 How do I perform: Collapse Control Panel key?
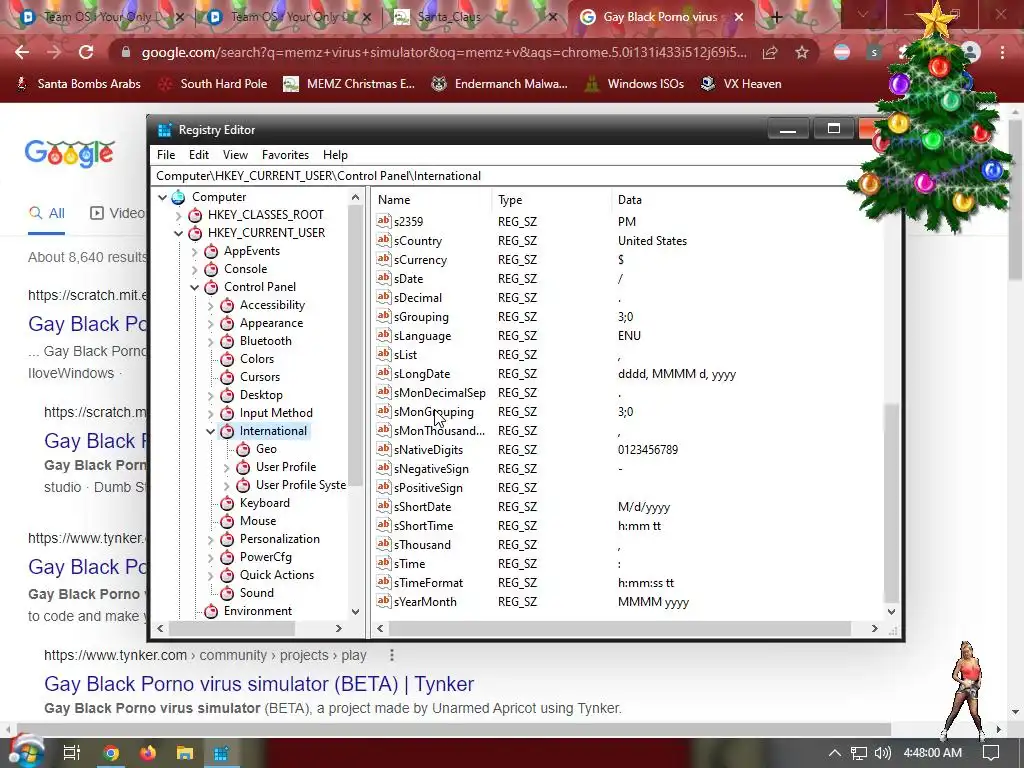pos(194,287)
